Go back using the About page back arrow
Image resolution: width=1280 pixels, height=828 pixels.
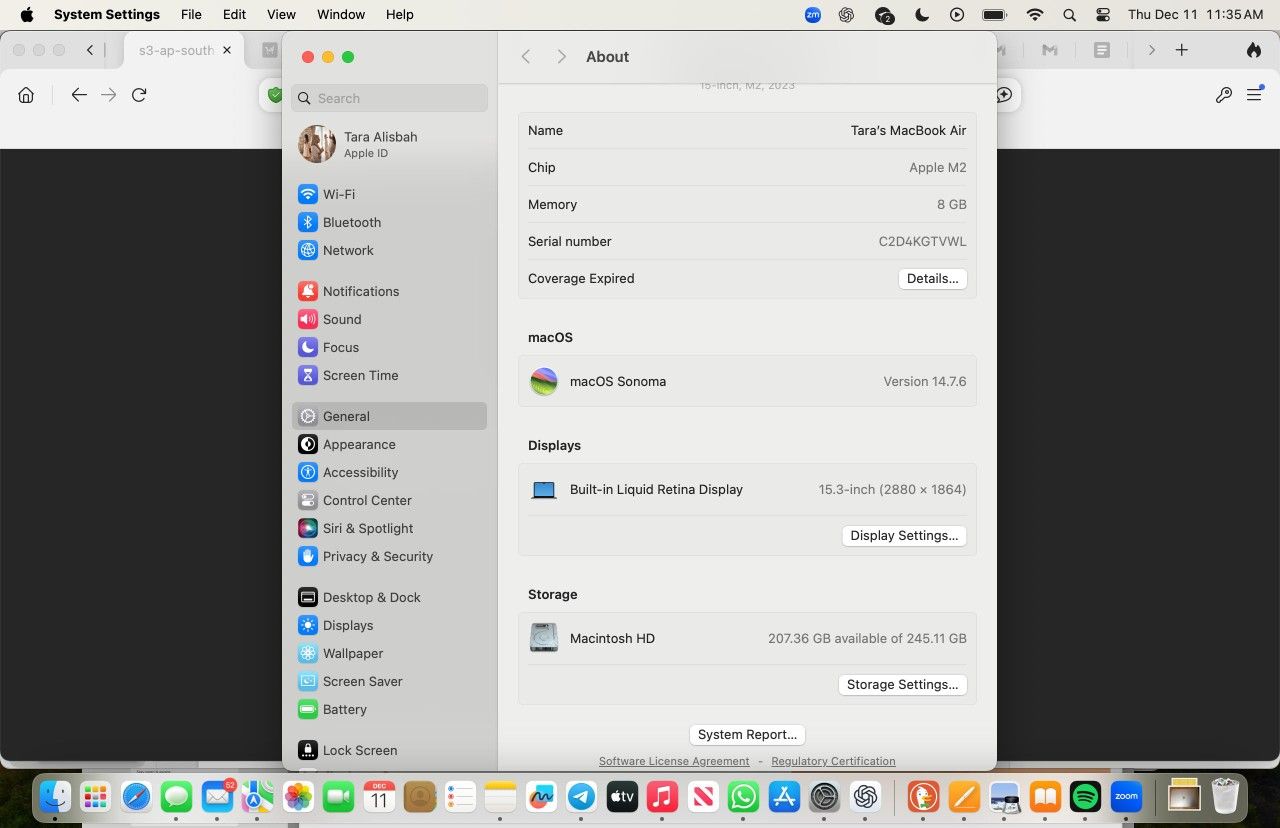click(x=526, y=56)
